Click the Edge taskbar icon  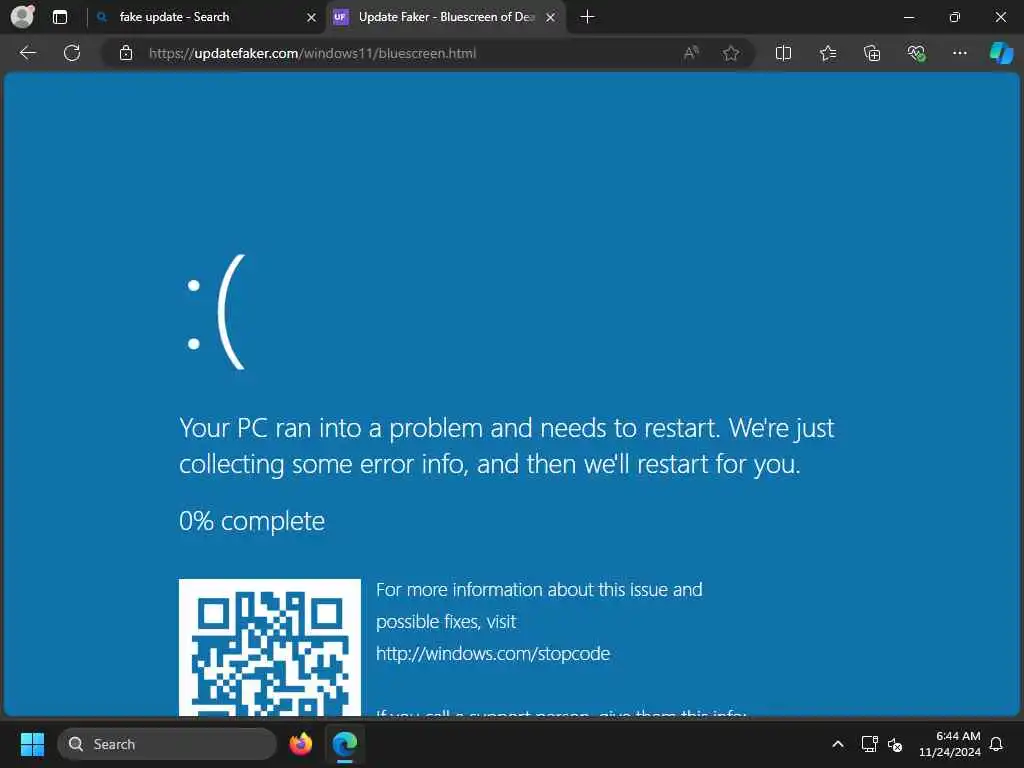tap(345, 744)
